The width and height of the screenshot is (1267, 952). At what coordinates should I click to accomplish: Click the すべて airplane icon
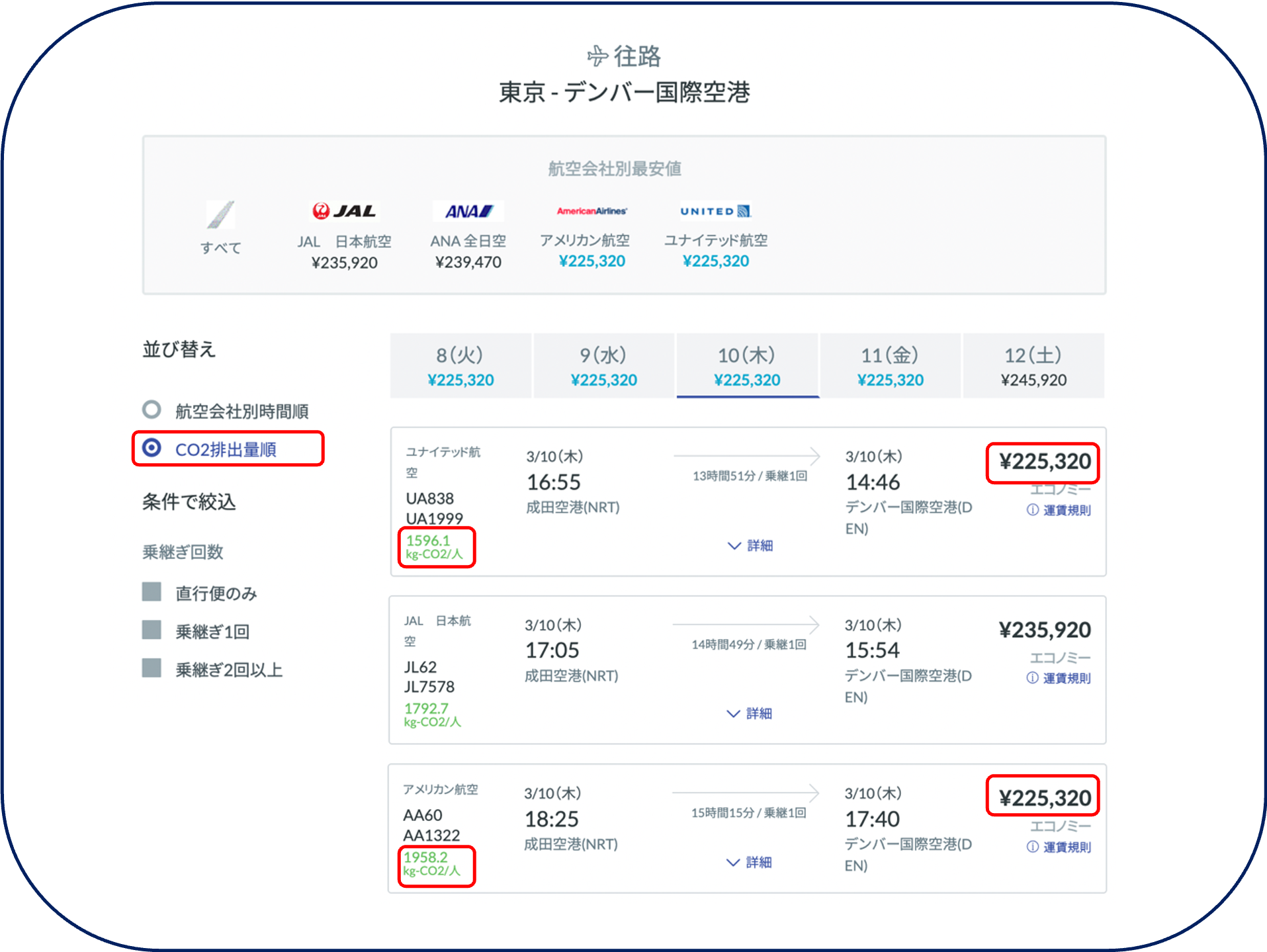(221, 215)
